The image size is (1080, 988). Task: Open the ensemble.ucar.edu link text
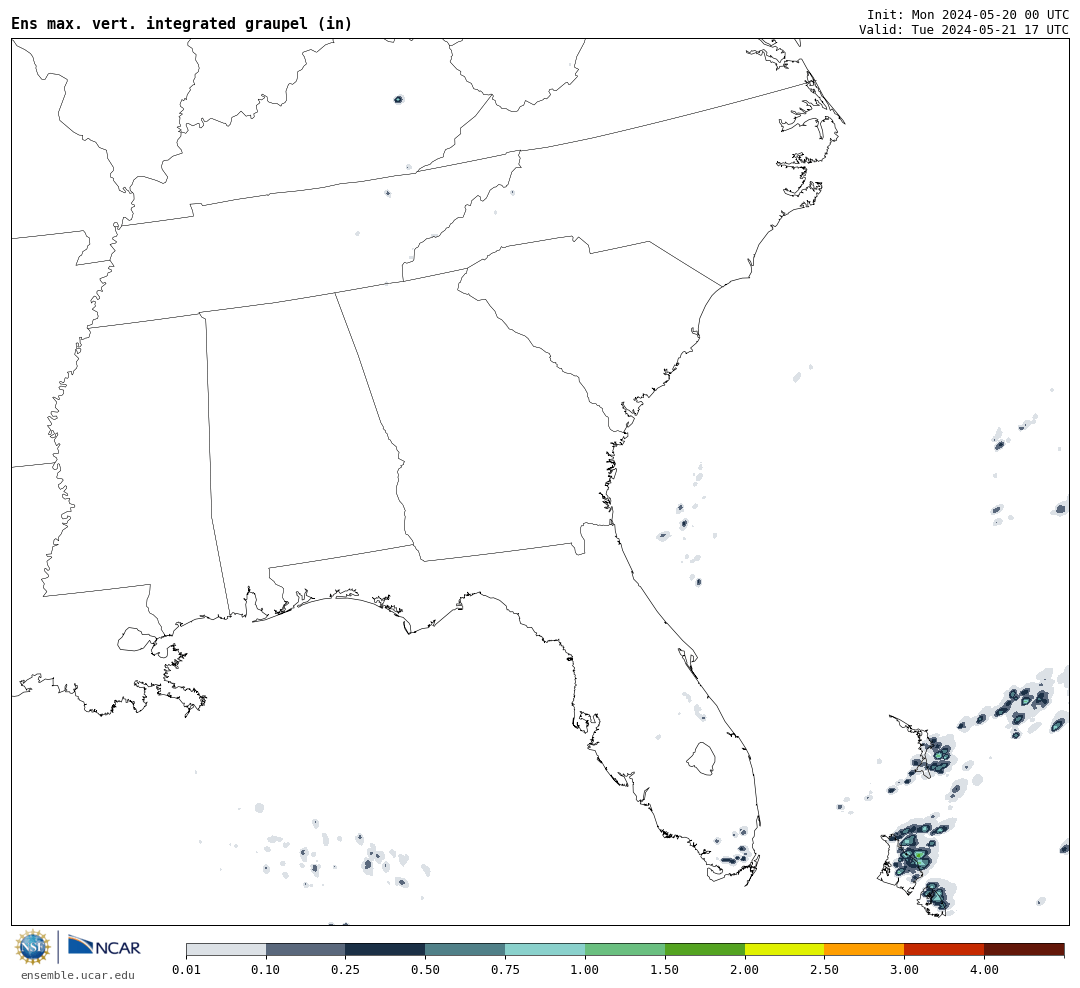tap(78, 975)
